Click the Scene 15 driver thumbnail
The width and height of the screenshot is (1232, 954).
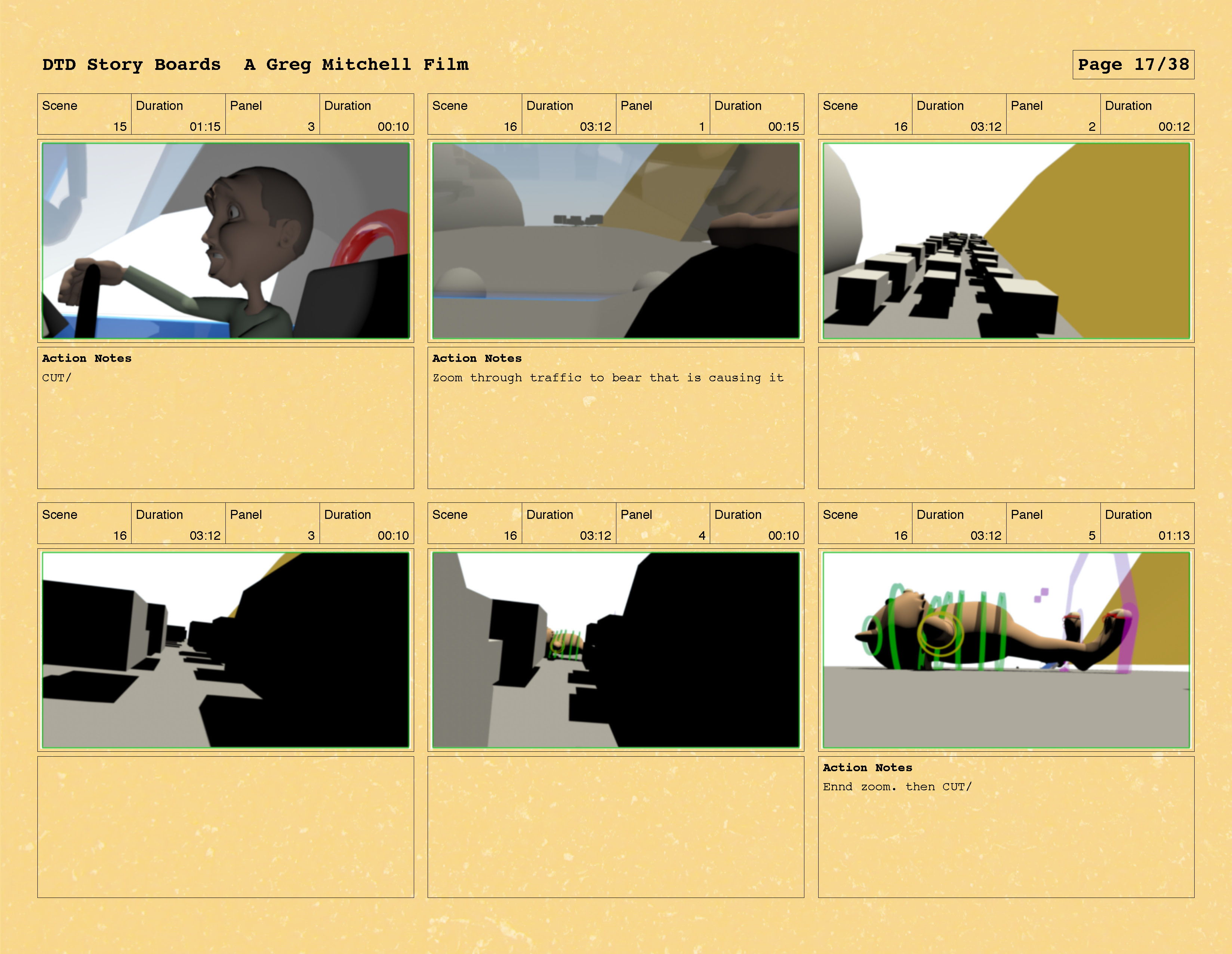[x=226, y=241]
